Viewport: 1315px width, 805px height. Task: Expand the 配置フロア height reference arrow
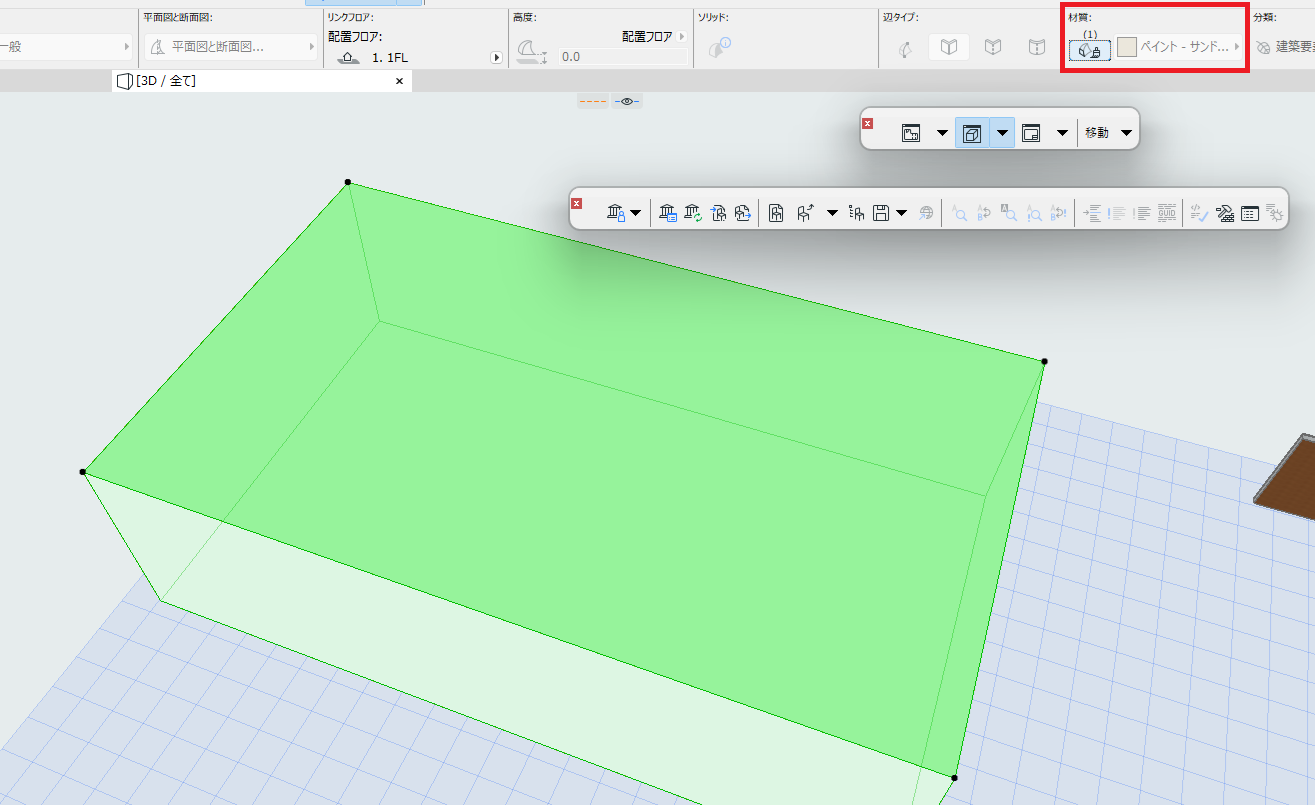(x=682, y=36)
